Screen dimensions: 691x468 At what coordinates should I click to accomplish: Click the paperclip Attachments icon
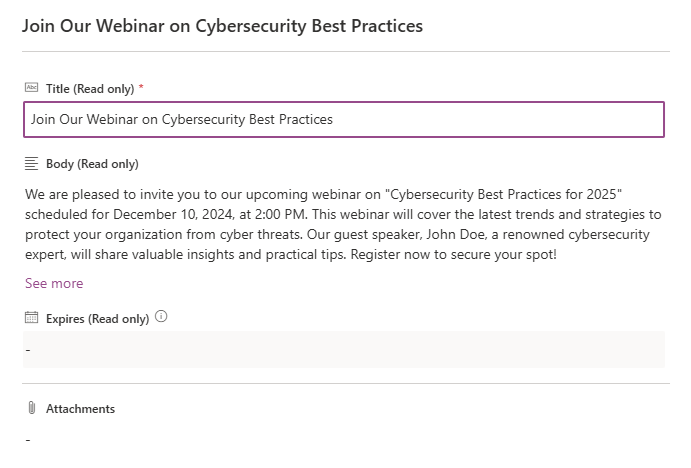coord(31,408)
